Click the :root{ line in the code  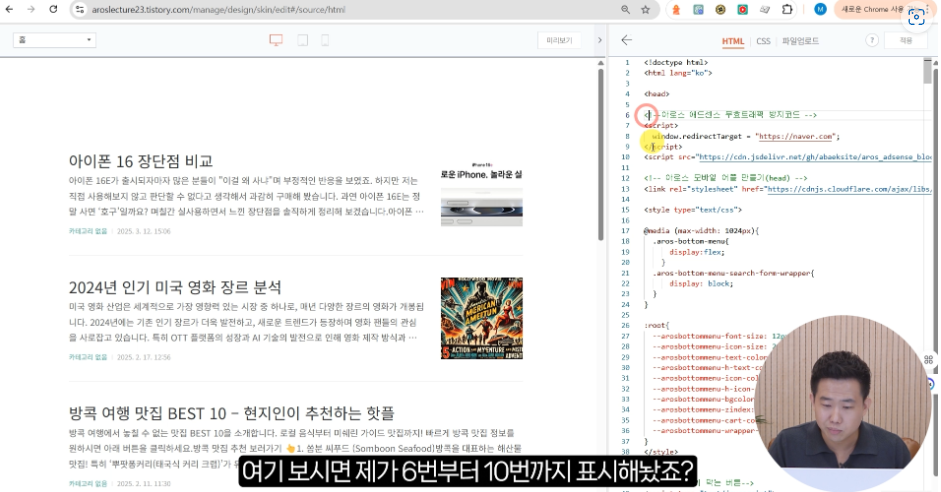(657, 325)
